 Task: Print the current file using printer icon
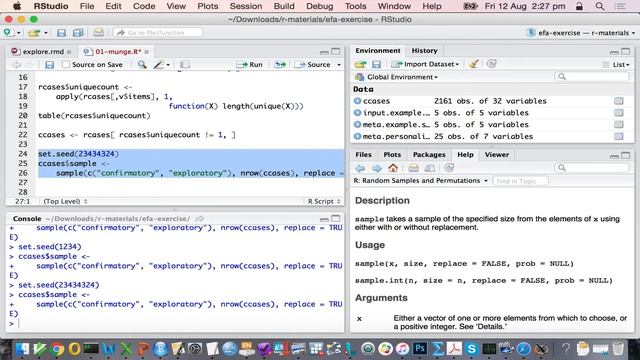tap(98, 32)
